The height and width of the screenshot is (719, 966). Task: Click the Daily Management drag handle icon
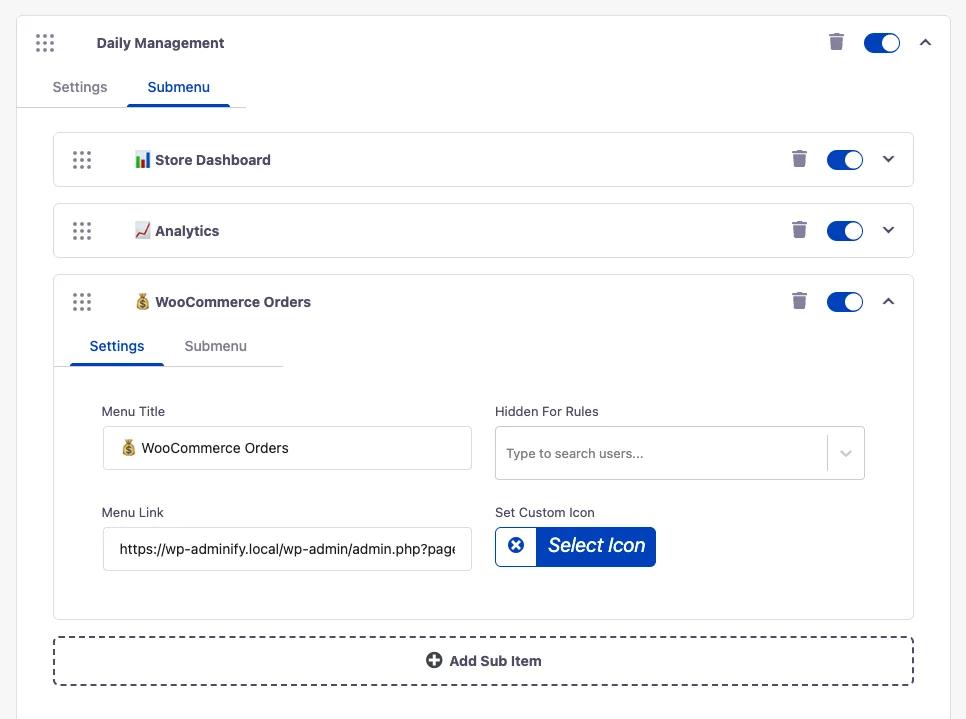(45, 43)
